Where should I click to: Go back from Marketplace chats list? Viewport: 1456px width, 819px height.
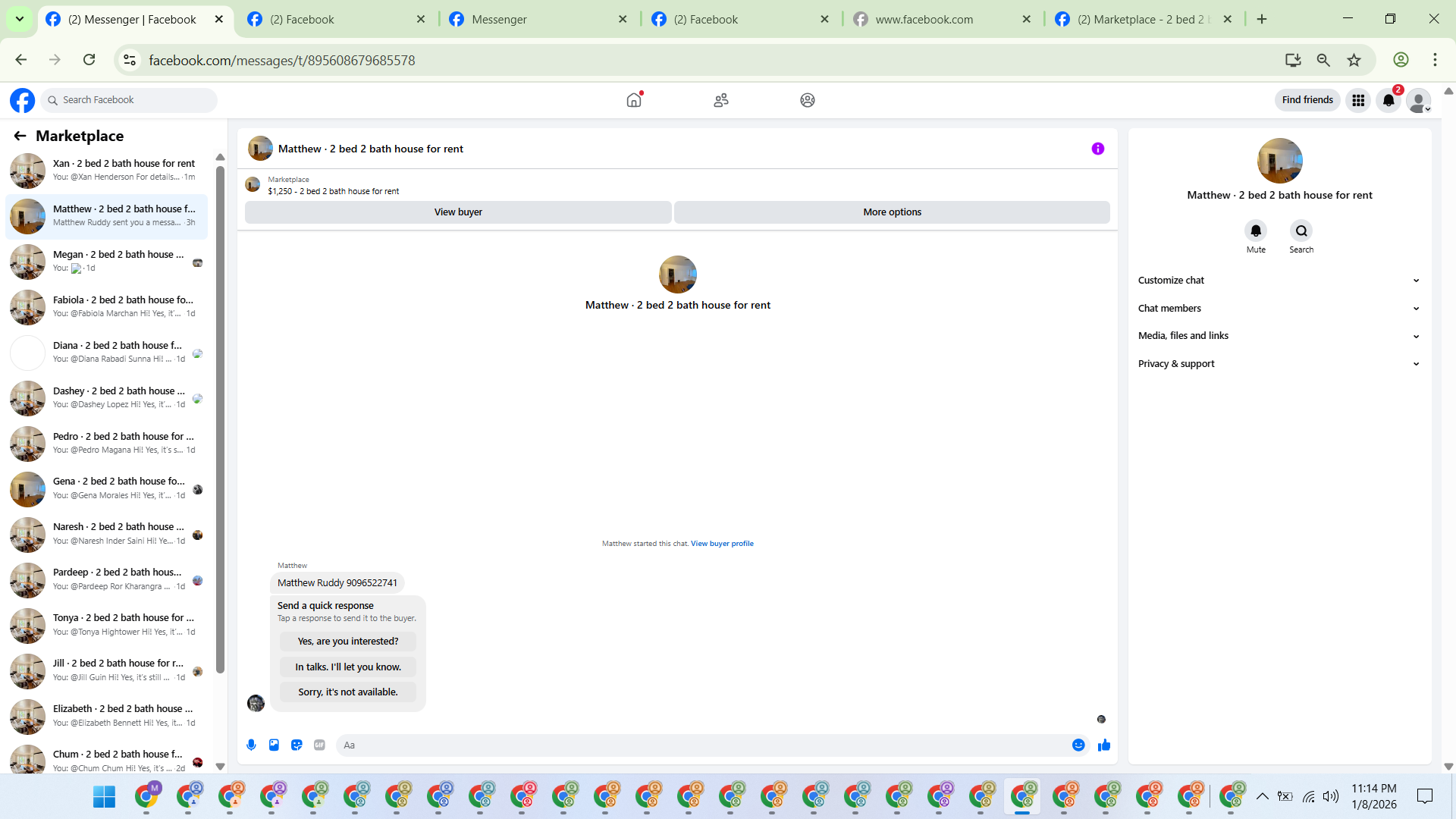tap(20, 136)
